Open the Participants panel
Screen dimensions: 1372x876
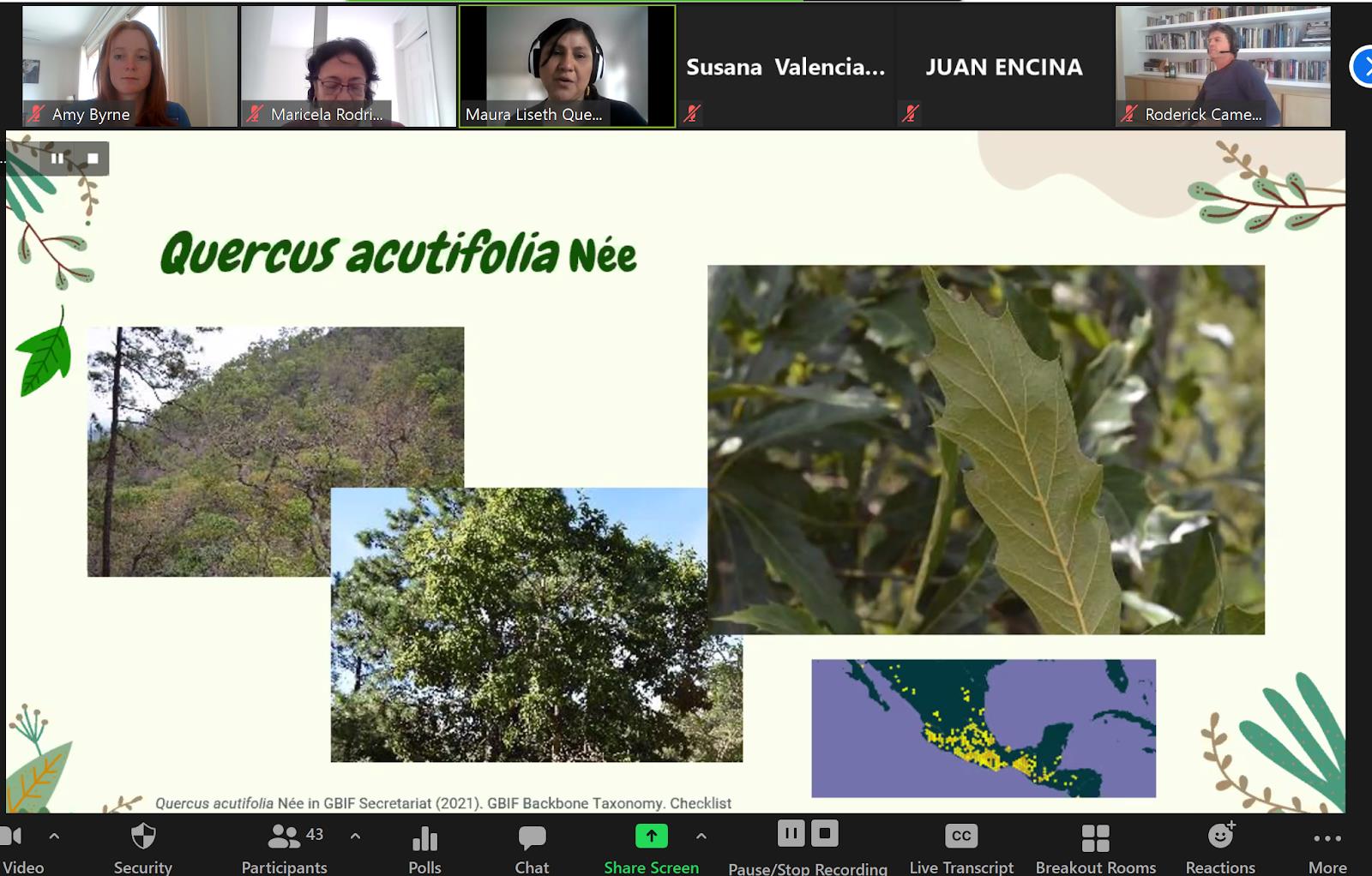tap(286, 837)
